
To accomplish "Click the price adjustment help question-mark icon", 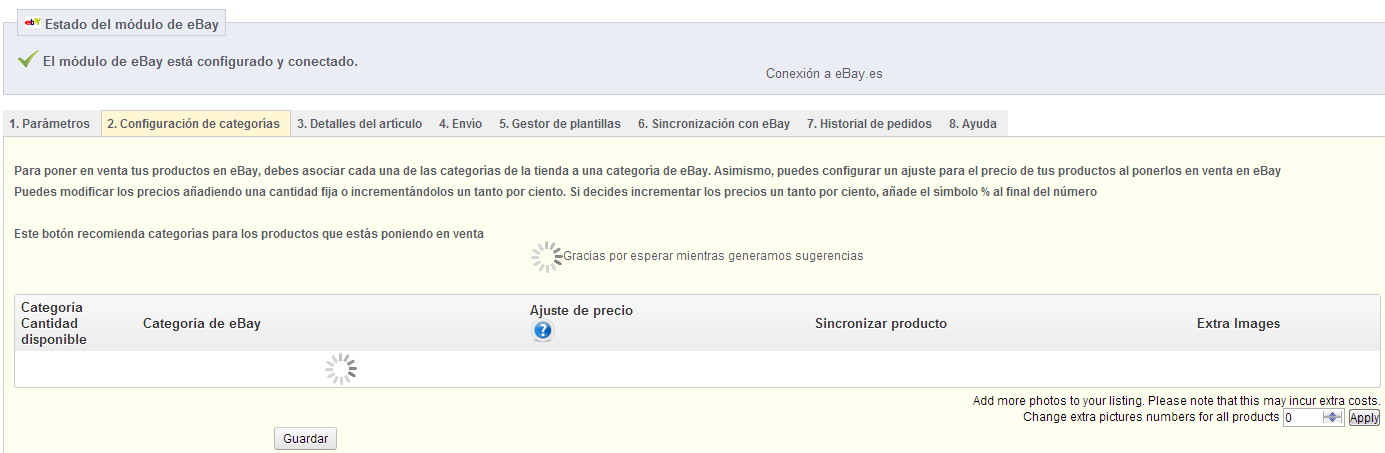I will pyautogui.click(x=542, y=331).
